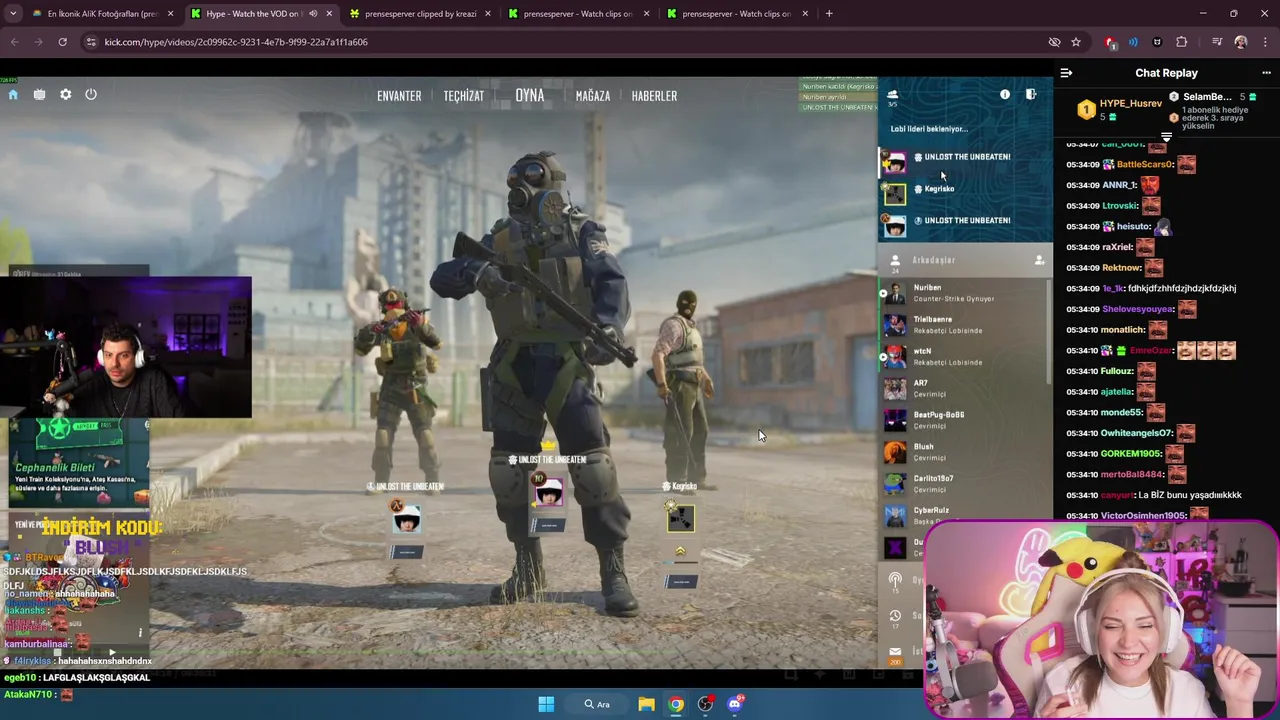Select friend BeatPug-BoB6 in the list
The width and height of the screenshot is (1280, 720).
(x=965, y=420)
